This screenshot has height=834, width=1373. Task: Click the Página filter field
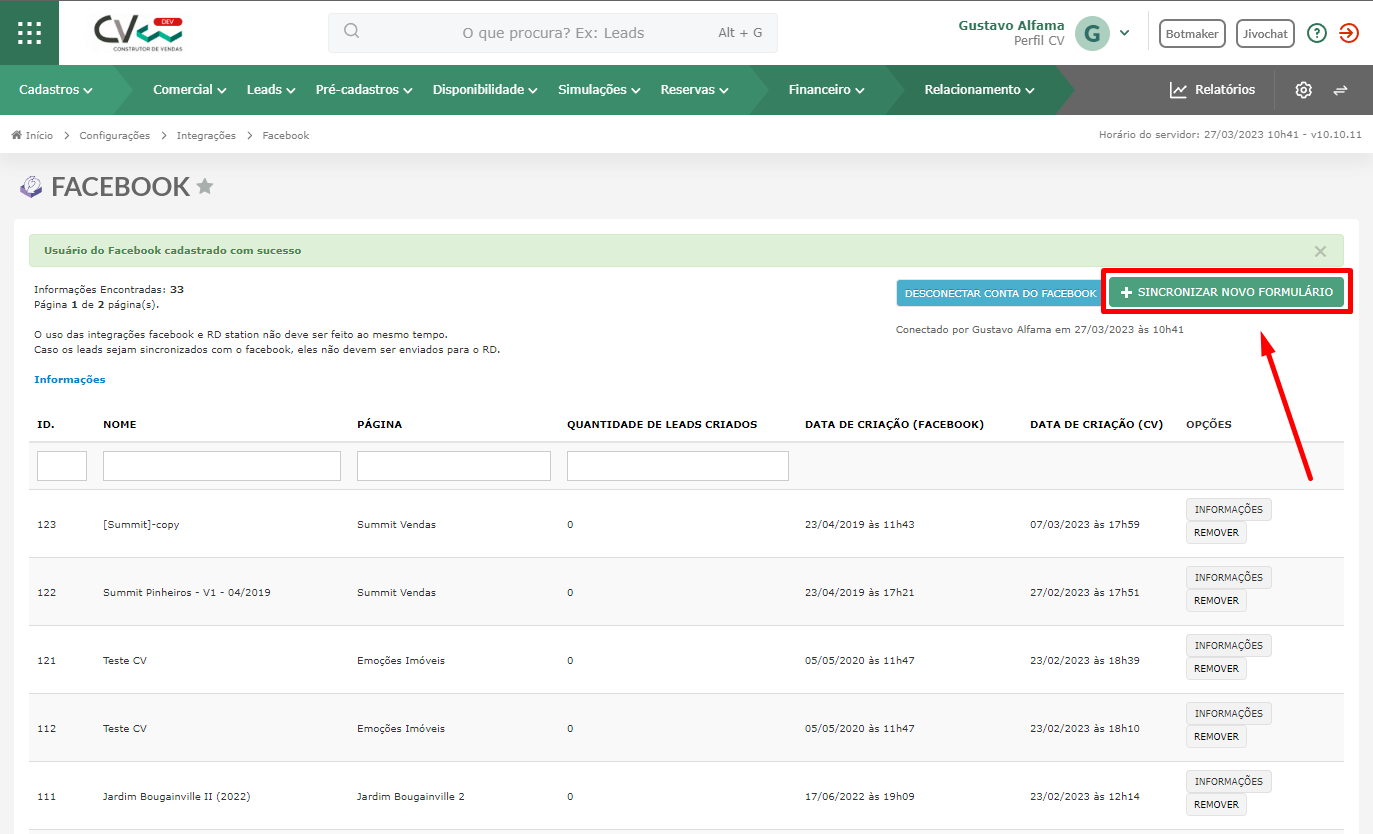pyautogui.click(x=454, y=466)
